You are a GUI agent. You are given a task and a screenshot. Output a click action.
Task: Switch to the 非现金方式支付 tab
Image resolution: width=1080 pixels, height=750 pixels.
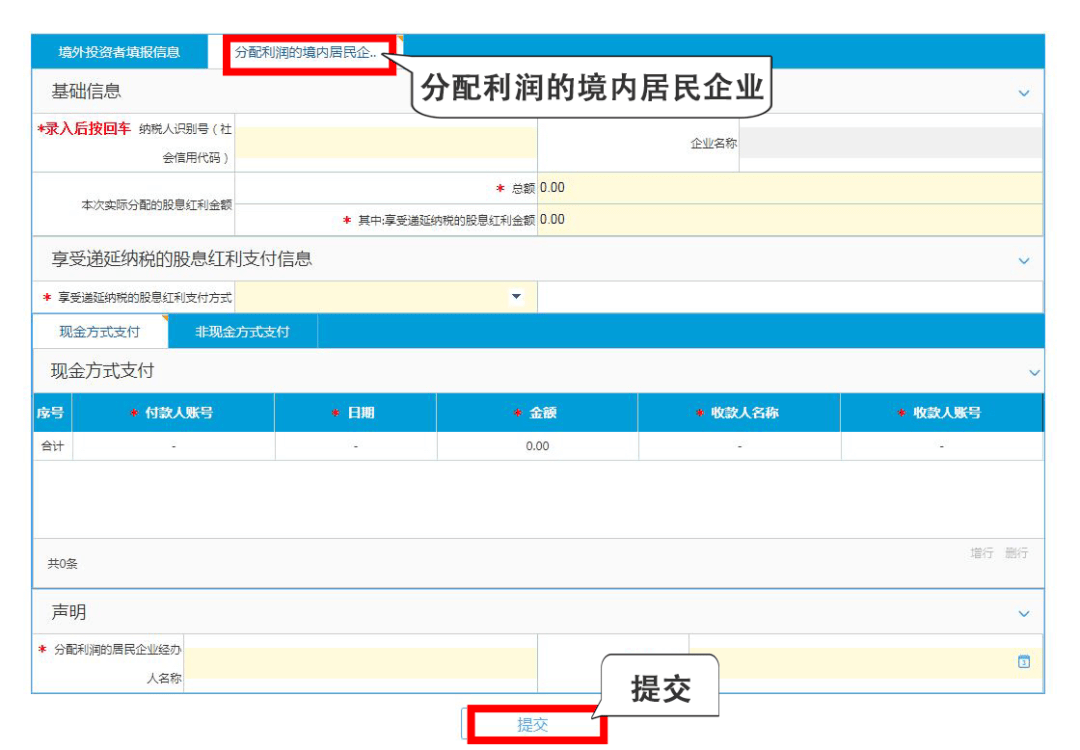point(241,332)
